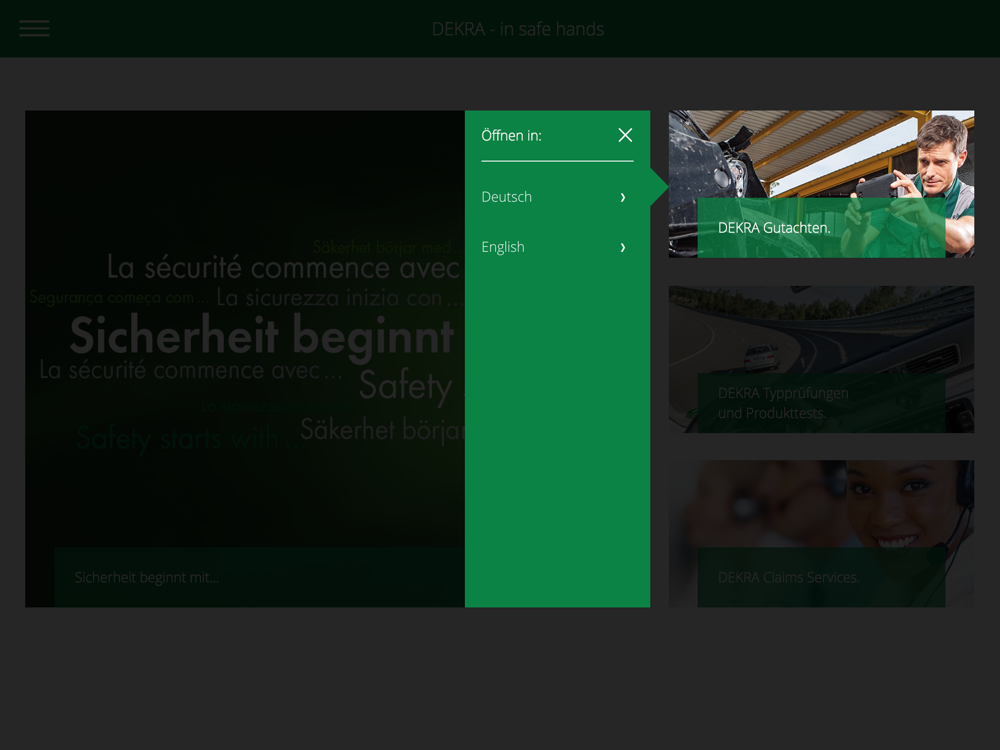Open the hamburger menu icon

pos(34,28)
